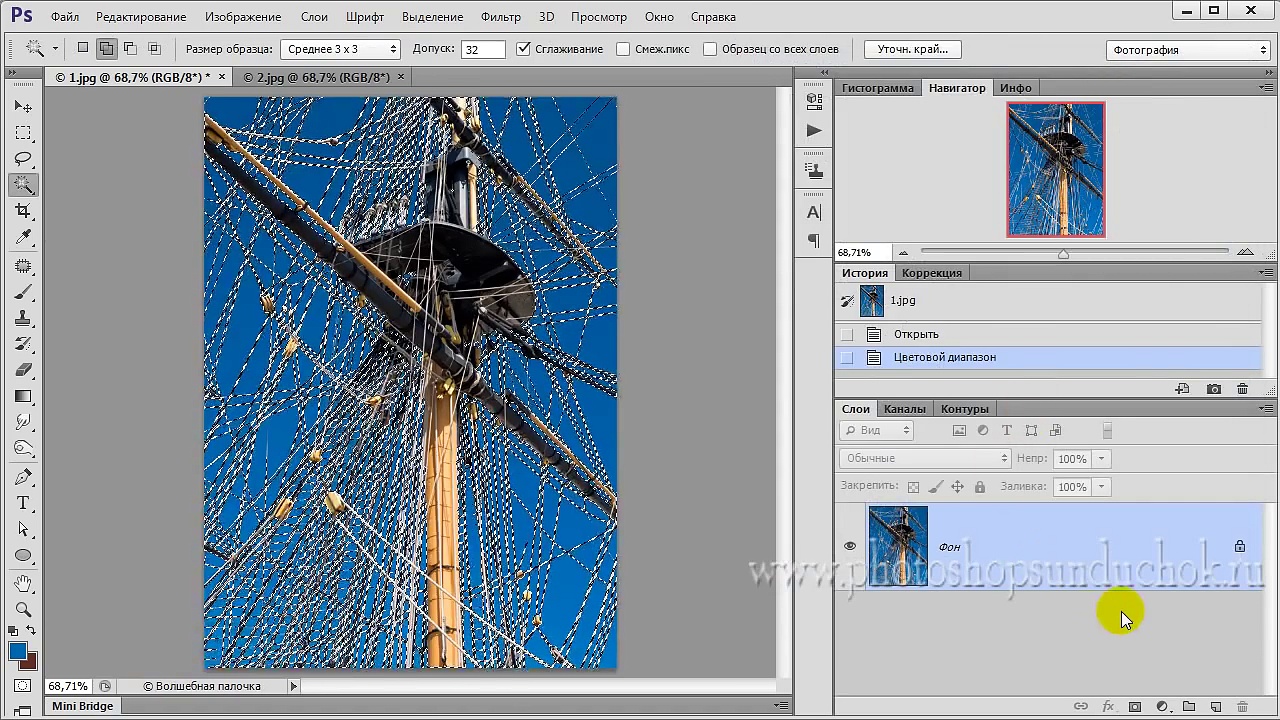Open the Paragraph panel icon
1280x720 pixels.
coord(814,240)
